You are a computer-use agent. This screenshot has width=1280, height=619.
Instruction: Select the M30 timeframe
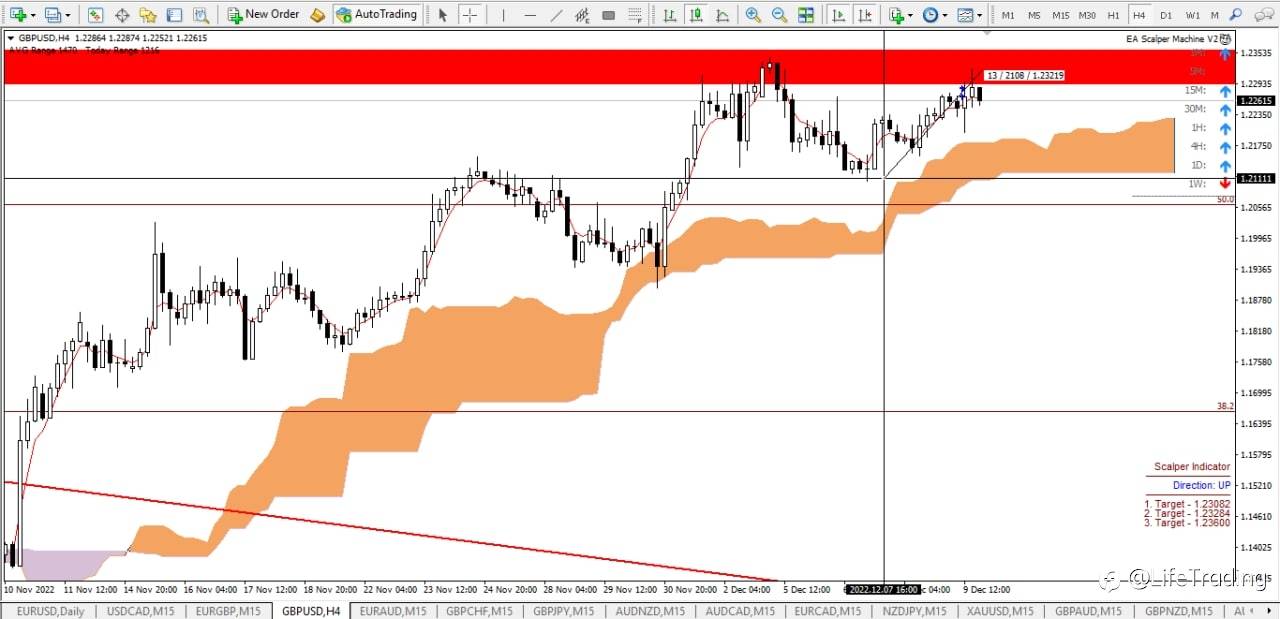point(1088,15)
